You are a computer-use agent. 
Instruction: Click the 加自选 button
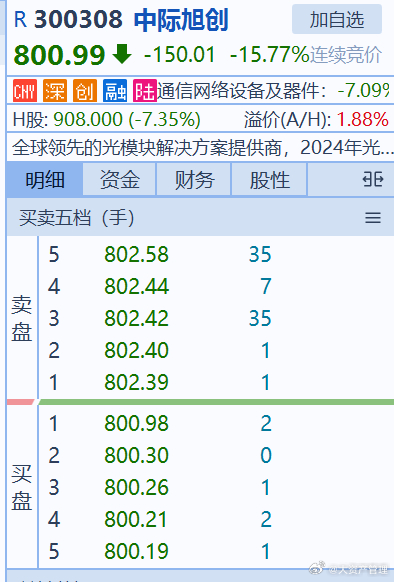click(337, 19)
